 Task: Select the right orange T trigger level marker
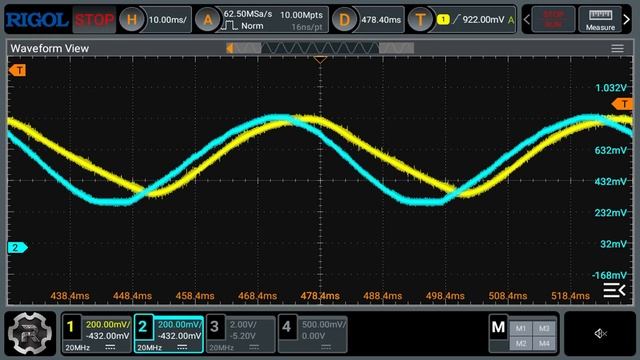pos(622,104)
